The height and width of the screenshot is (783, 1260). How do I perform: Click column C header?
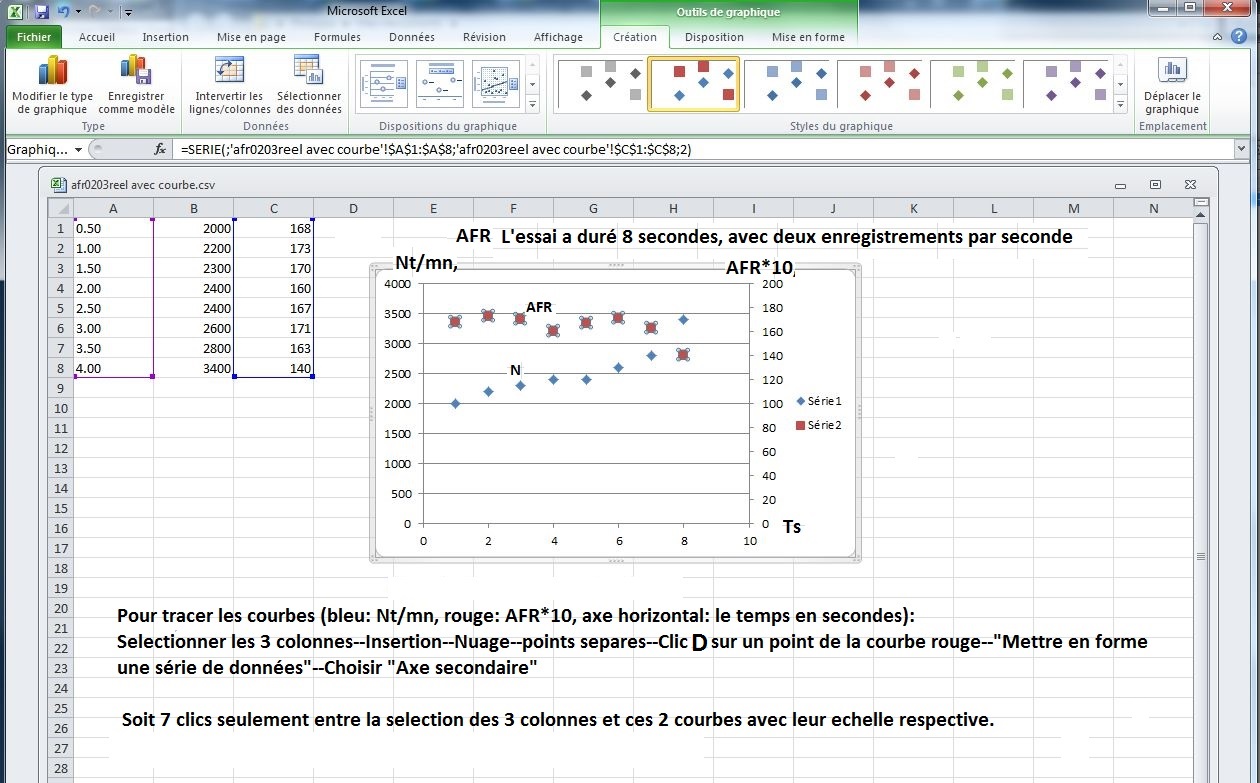point(273,208)
